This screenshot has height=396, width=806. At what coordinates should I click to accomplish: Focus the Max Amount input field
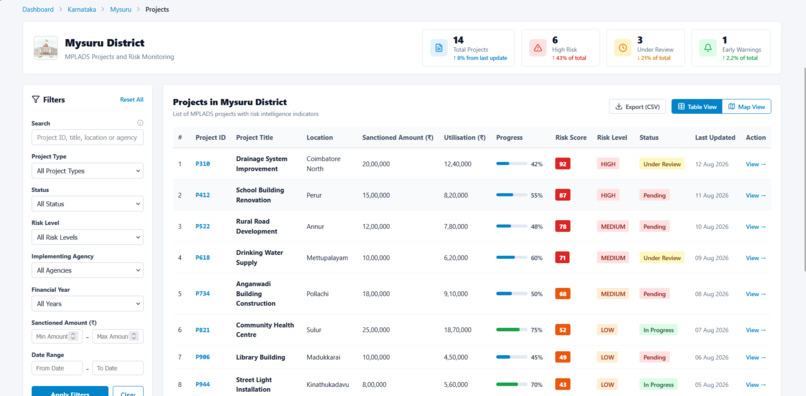pyautogui.click(x=118, y=336)
